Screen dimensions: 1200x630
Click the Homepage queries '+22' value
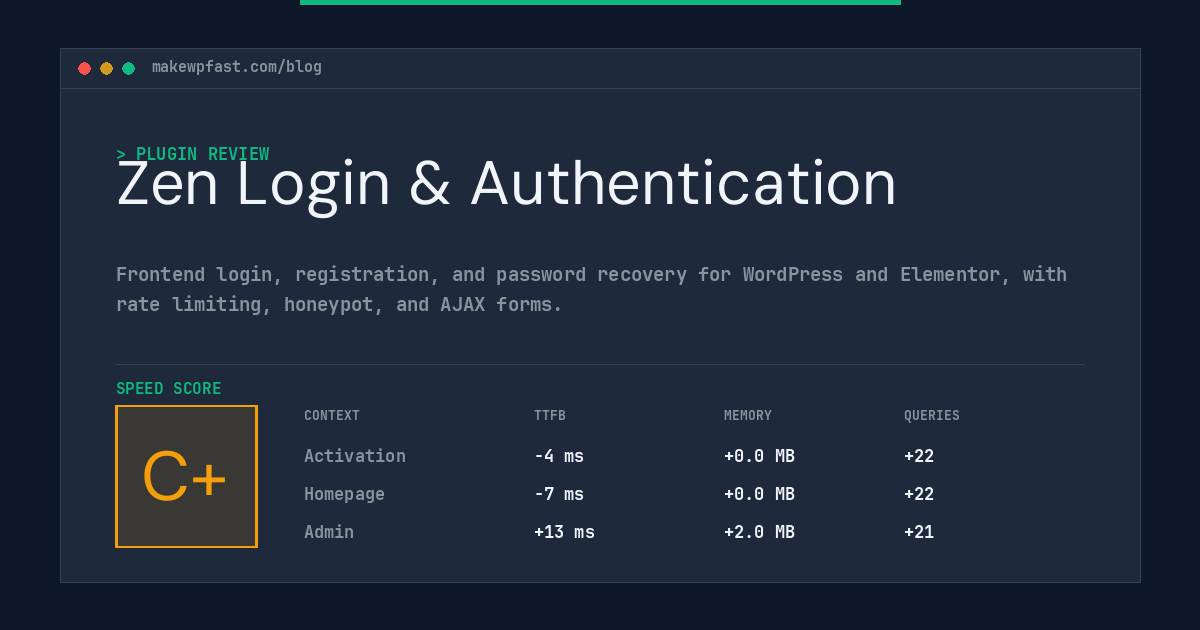[x=919, y=494]
